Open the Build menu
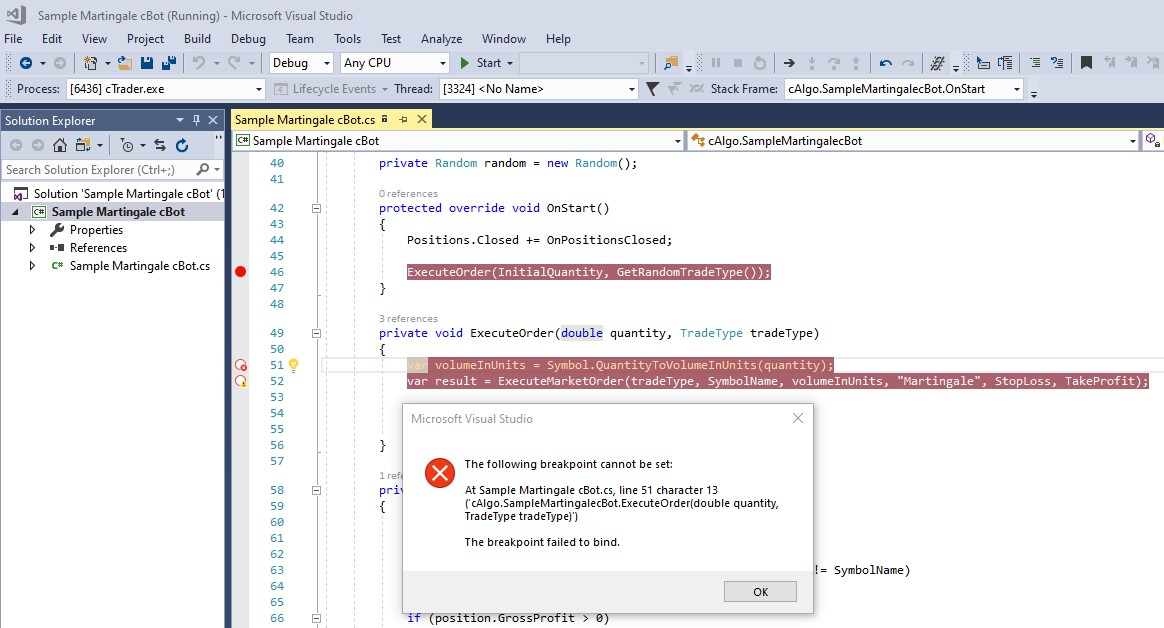This screenshot has width=1164, height=628. (x=197, y=39)
